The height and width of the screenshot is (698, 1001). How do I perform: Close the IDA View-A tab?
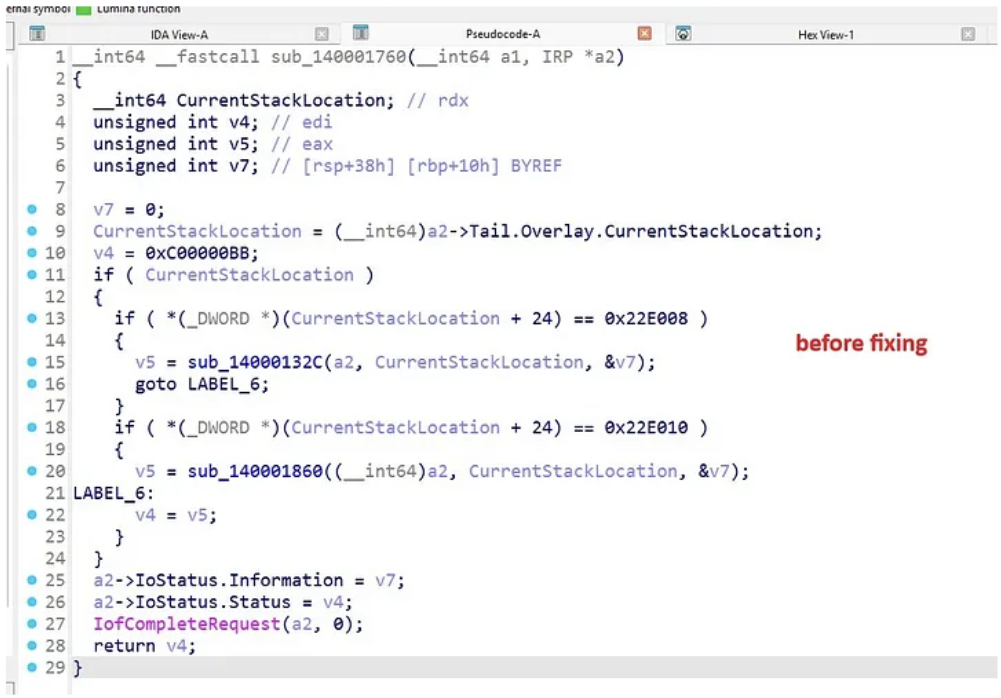[x=322, y=34]
